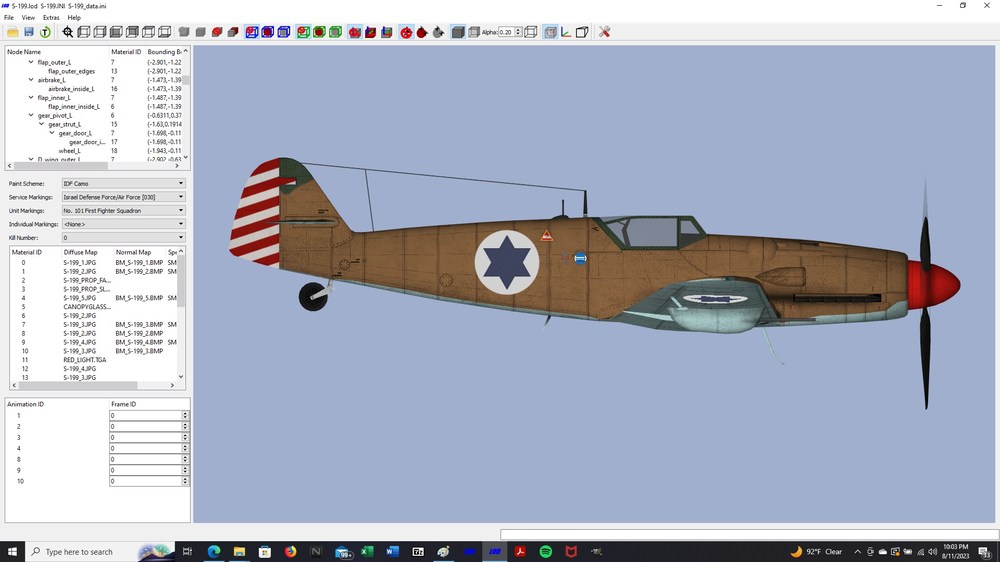Select the flap_inner_inside_L node
Screen dimensions: 1000x562
[74, 107]
